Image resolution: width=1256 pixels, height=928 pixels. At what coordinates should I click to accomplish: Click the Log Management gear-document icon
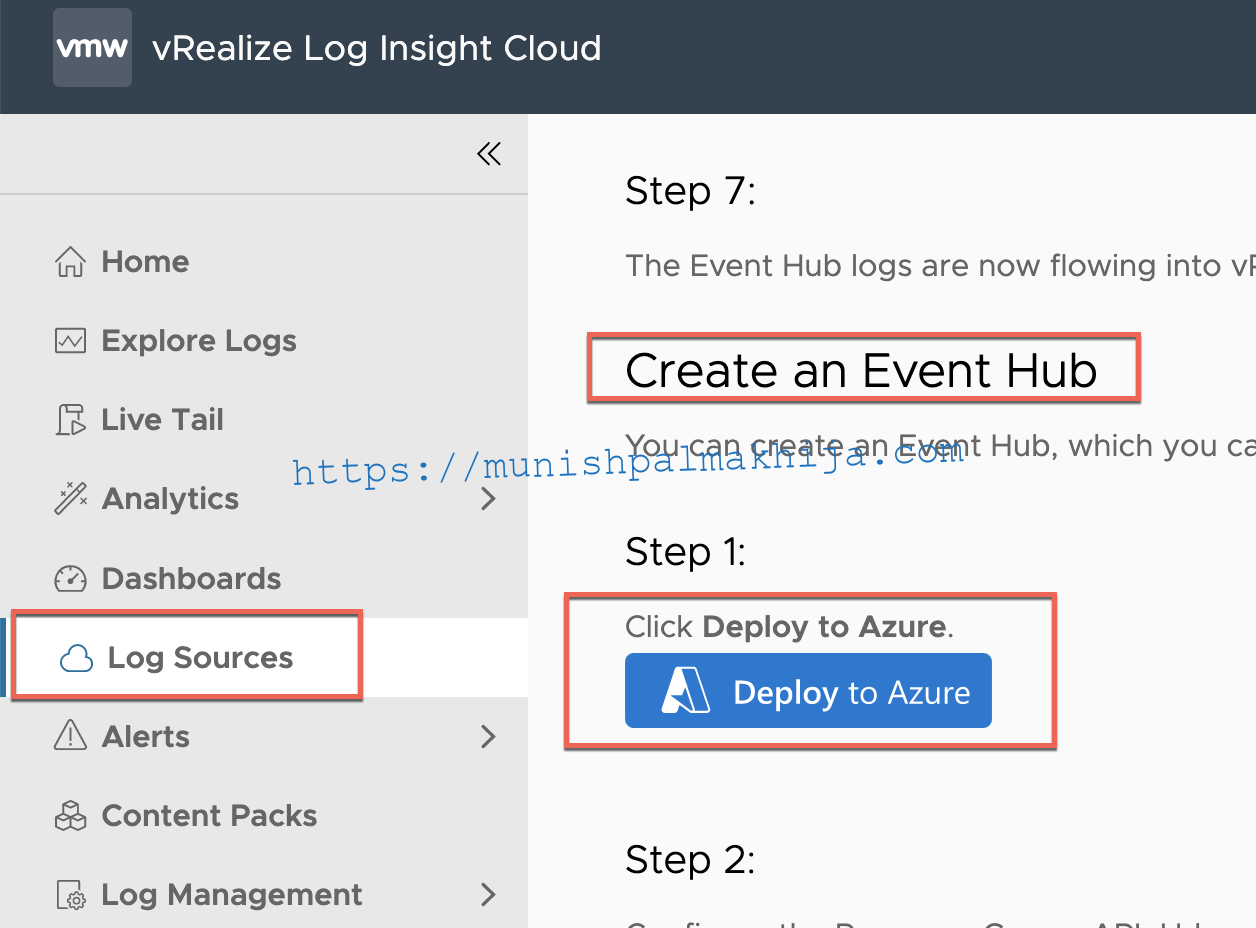coord(70,894)
